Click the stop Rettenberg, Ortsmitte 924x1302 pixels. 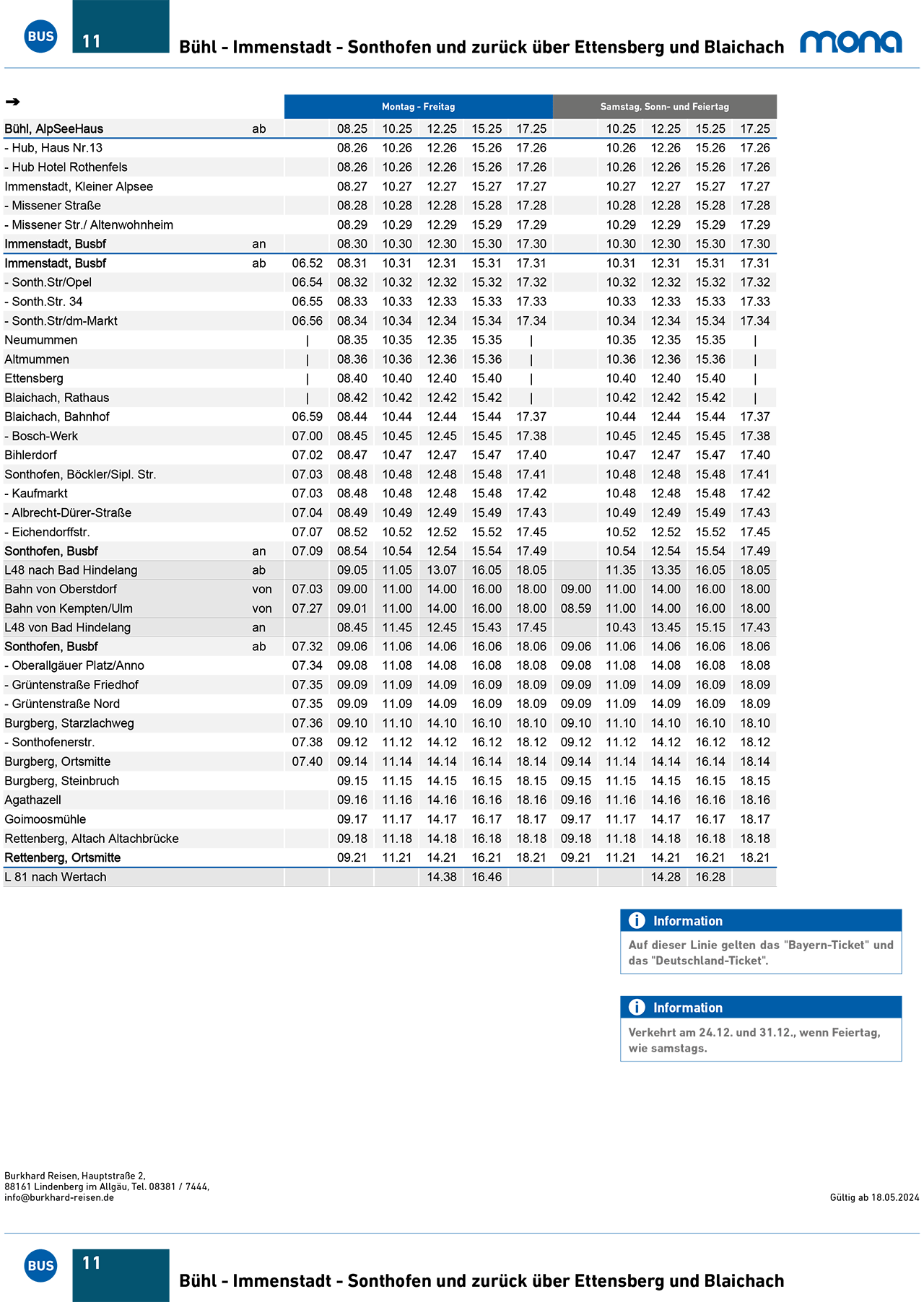tap(63, 857)
